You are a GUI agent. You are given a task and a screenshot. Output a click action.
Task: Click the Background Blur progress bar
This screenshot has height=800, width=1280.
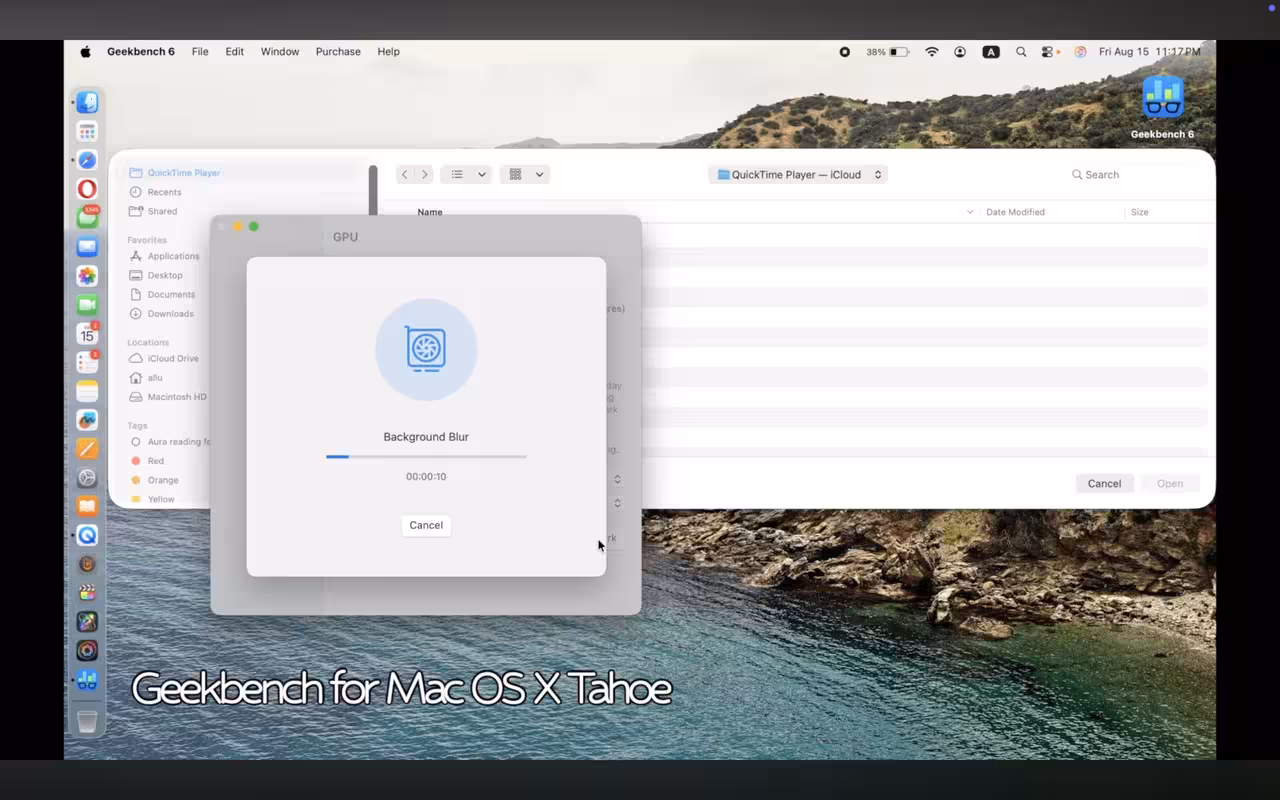pos(426,457)
